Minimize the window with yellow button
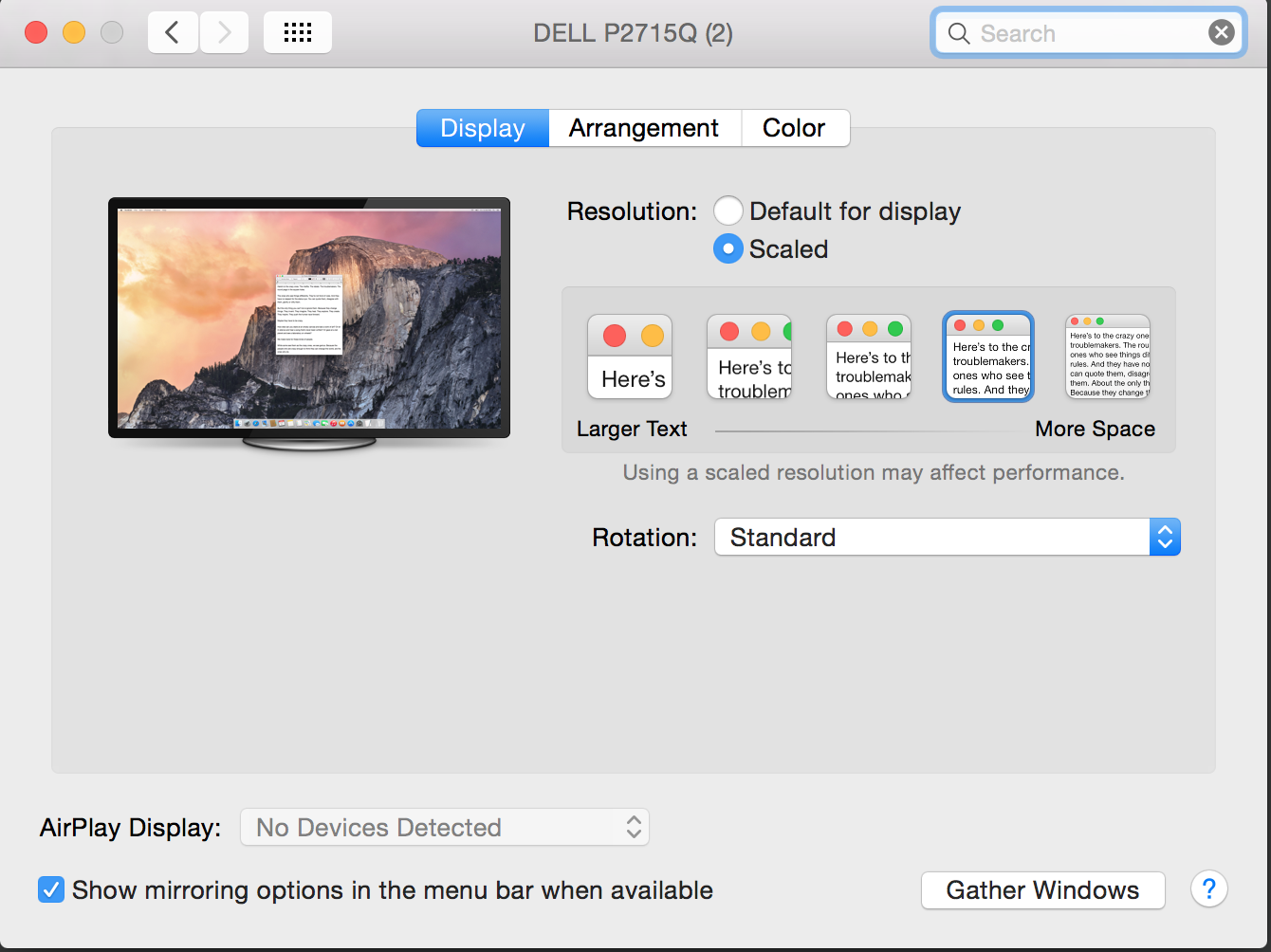 tap(74, 33)
